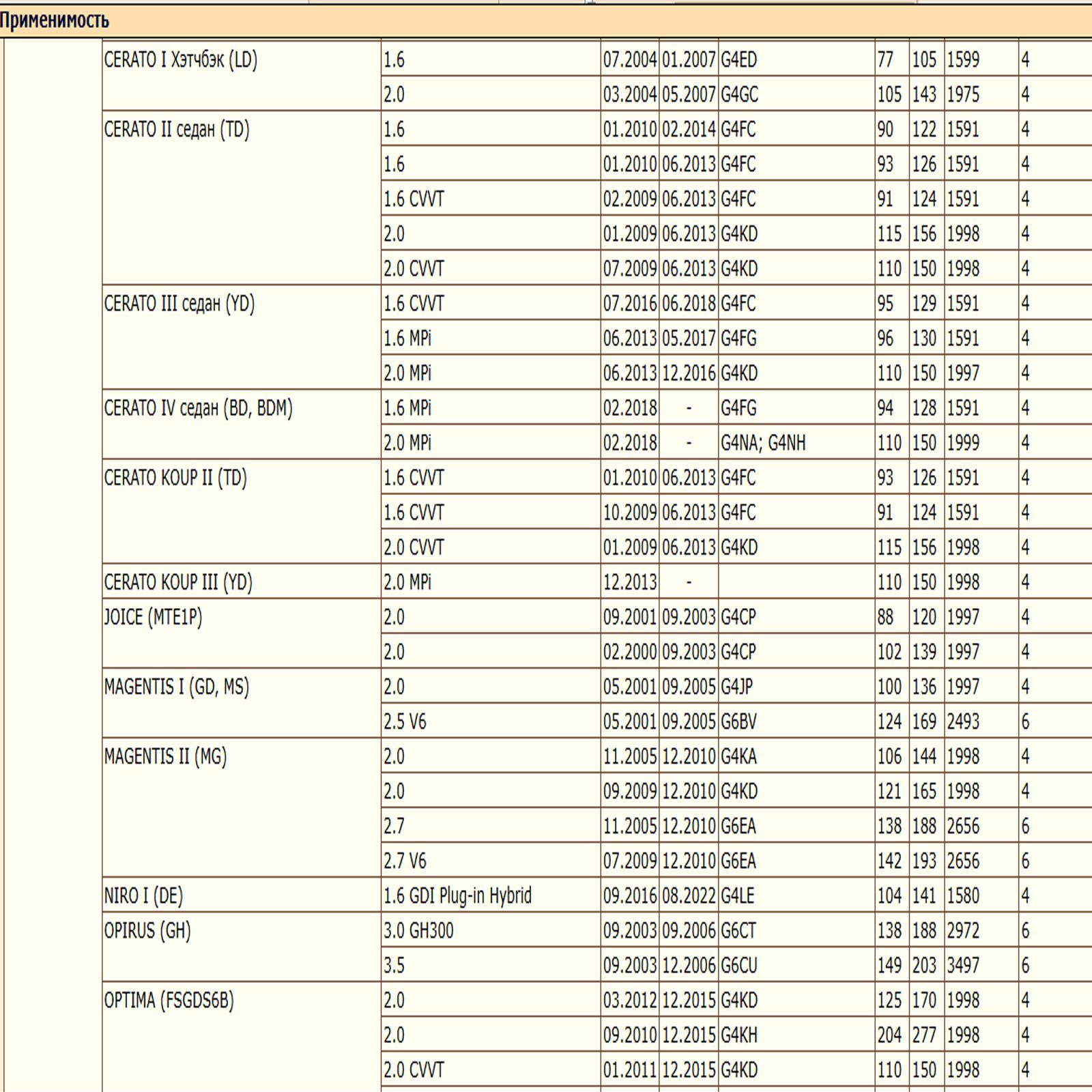The image size is (1092, 1092).
Task: Click the G4KH engine code cell
Action: click(739, 1035)
